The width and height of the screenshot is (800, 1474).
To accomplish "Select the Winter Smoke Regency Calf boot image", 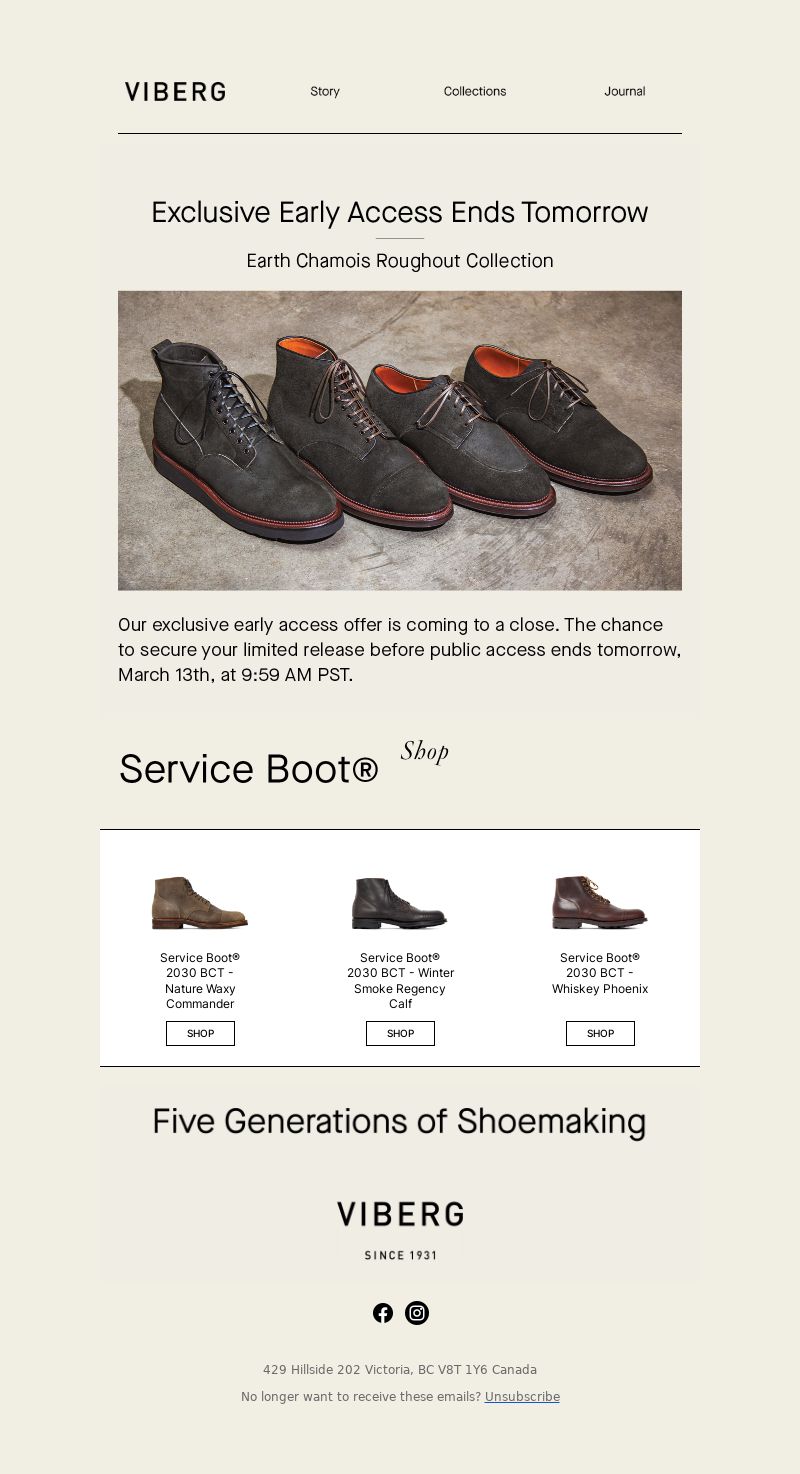I will (400, 902).
